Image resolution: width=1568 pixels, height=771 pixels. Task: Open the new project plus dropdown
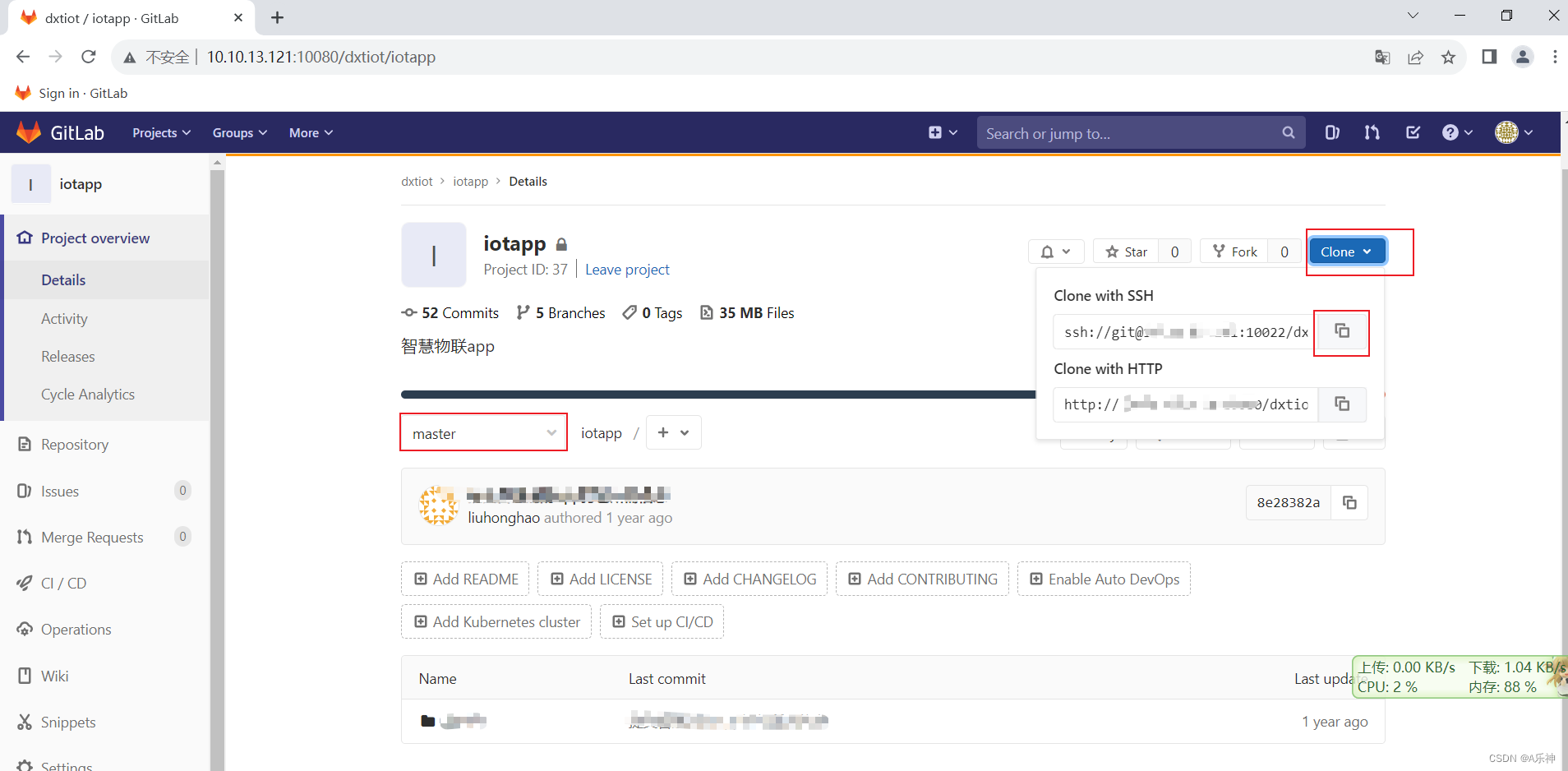673,432
